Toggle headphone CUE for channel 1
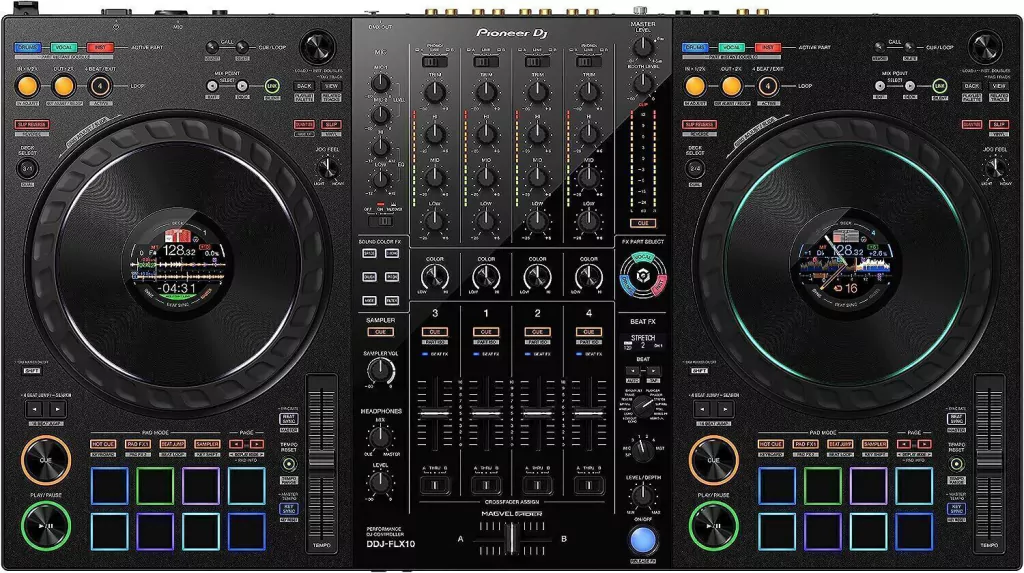 (486, 332)
